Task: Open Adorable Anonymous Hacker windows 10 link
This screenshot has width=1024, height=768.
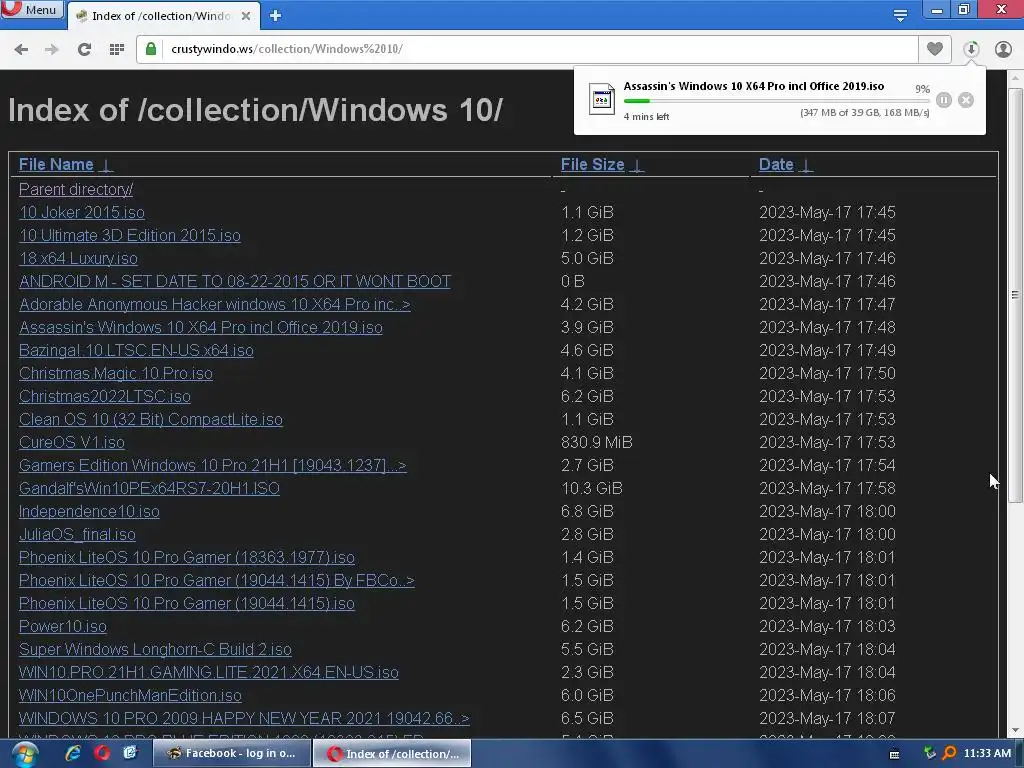Action: (215, 304)
